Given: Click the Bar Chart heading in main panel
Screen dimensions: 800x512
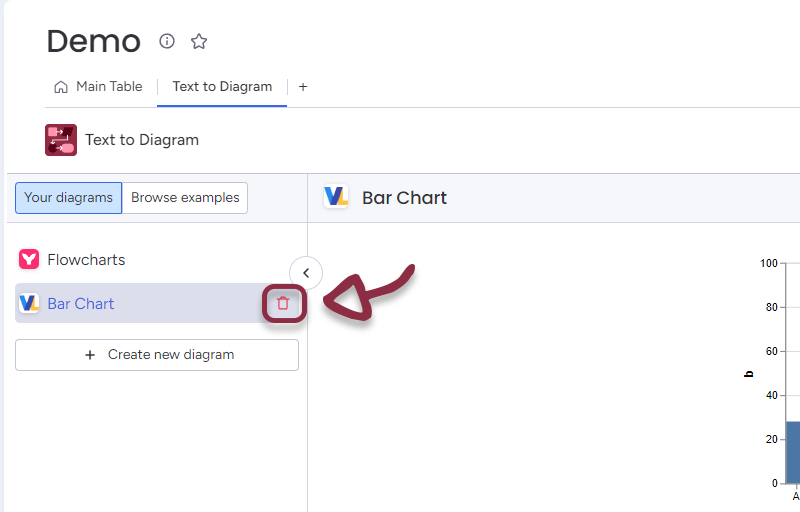Looking at the screenshot, I should [404, 198].
